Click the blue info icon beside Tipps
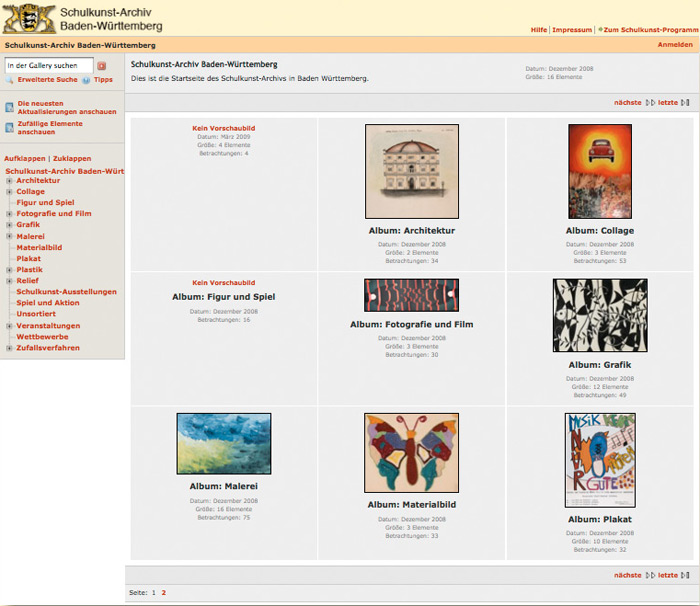 click(87, 79)
